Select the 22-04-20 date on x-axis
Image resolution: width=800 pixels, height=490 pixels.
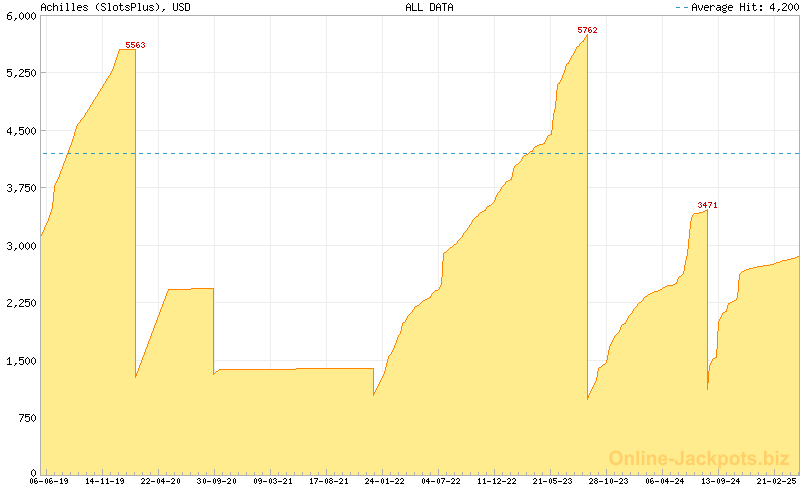[x=161, y=481]
